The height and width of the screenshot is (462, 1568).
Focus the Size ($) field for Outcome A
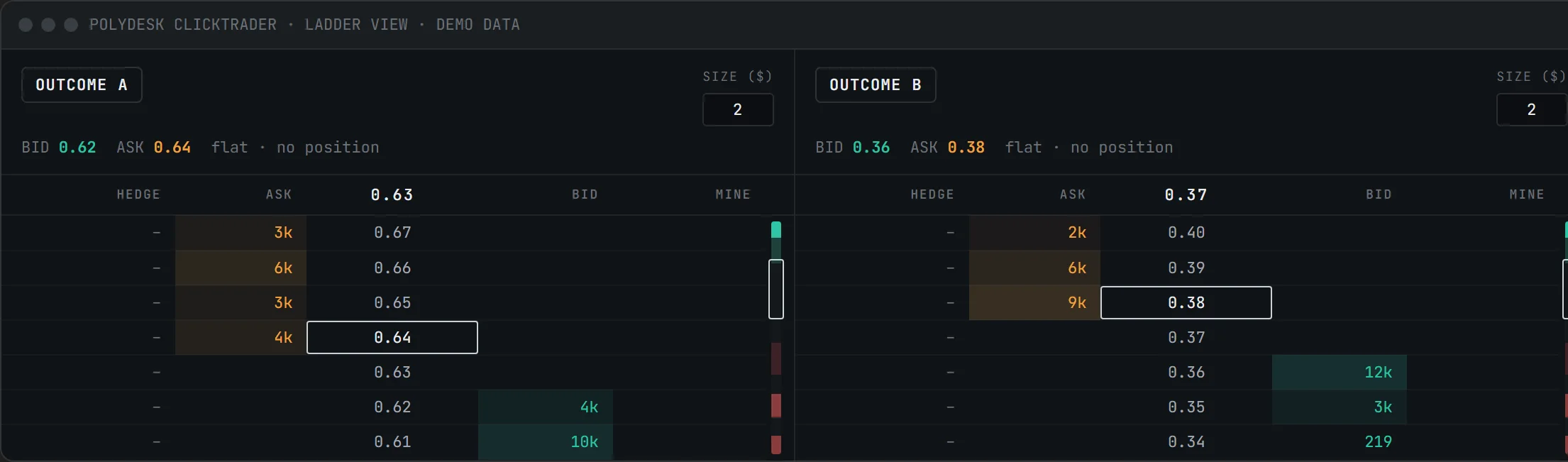[738, 109]
